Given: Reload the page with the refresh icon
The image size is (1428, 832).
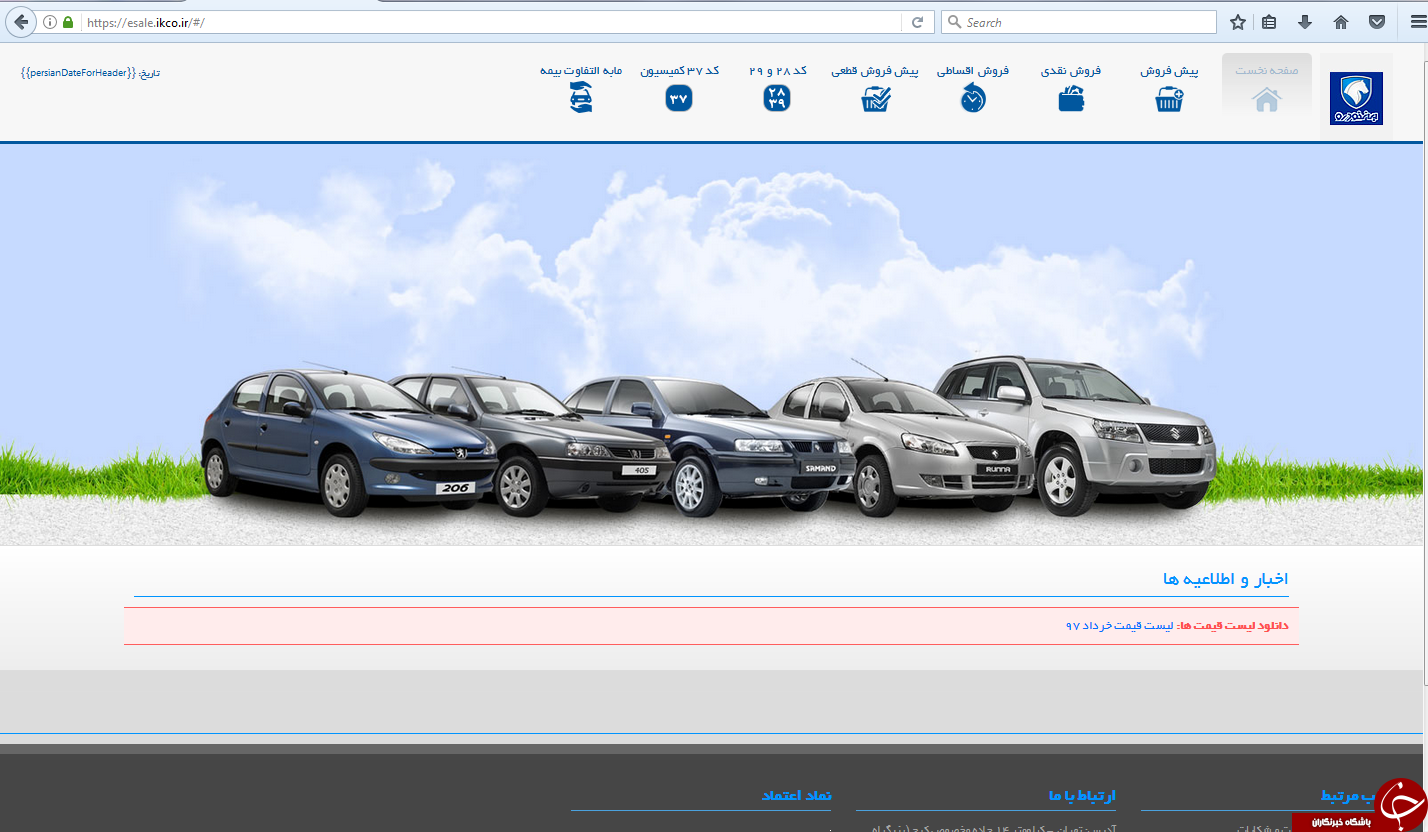Looking at the screenshot, I should click(x=917, y=22).
